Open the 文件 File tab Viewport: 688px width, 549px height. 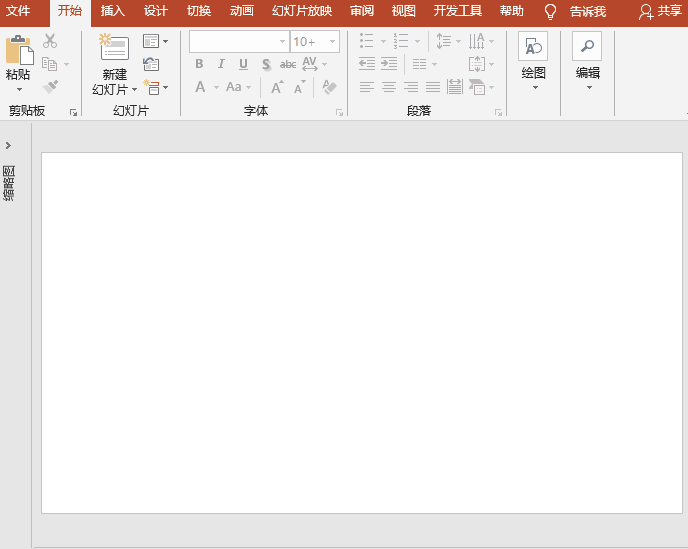pyautogui.click(x=18, y=11)
